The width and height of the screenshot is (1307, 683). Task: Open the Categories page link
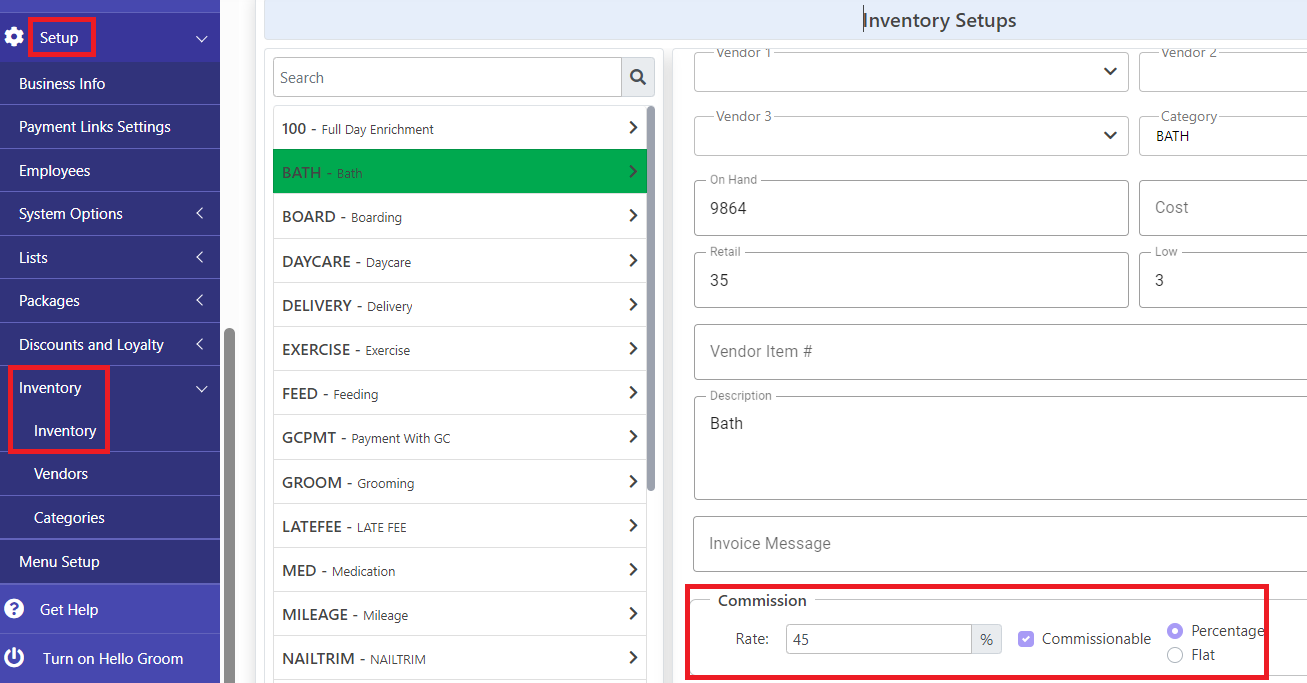[x=69, y=518]
